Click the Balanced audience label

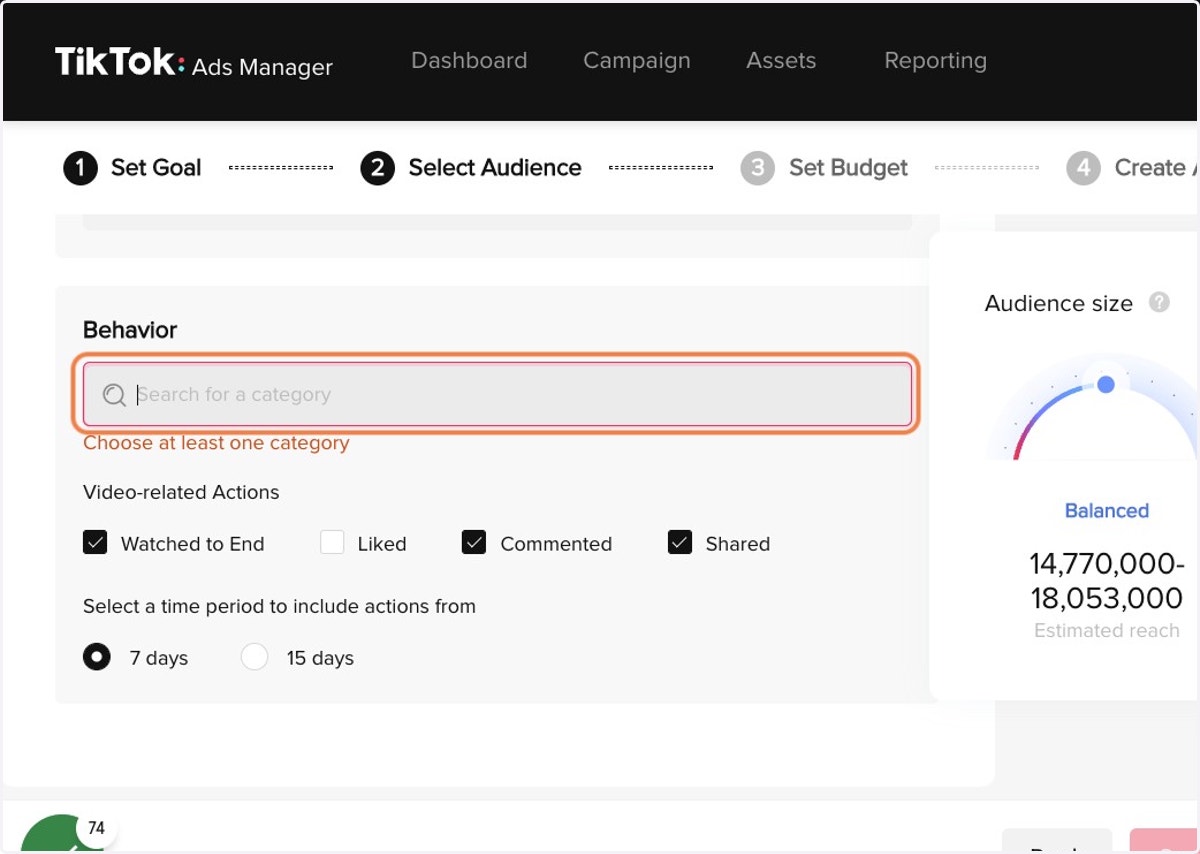point(1107,511)
